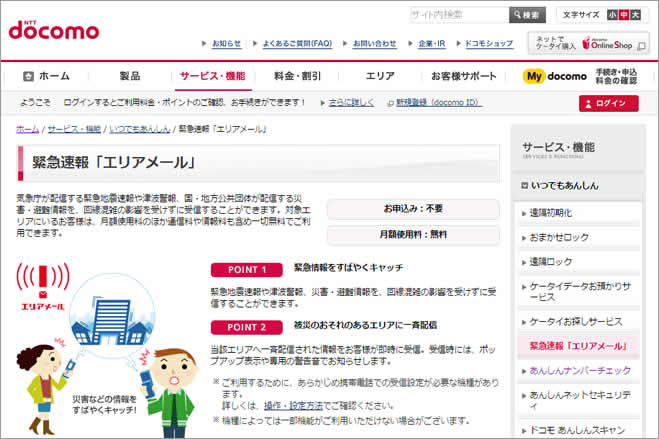Collapse the いつでもあんしん sidebar section

(x=560, y=186)
